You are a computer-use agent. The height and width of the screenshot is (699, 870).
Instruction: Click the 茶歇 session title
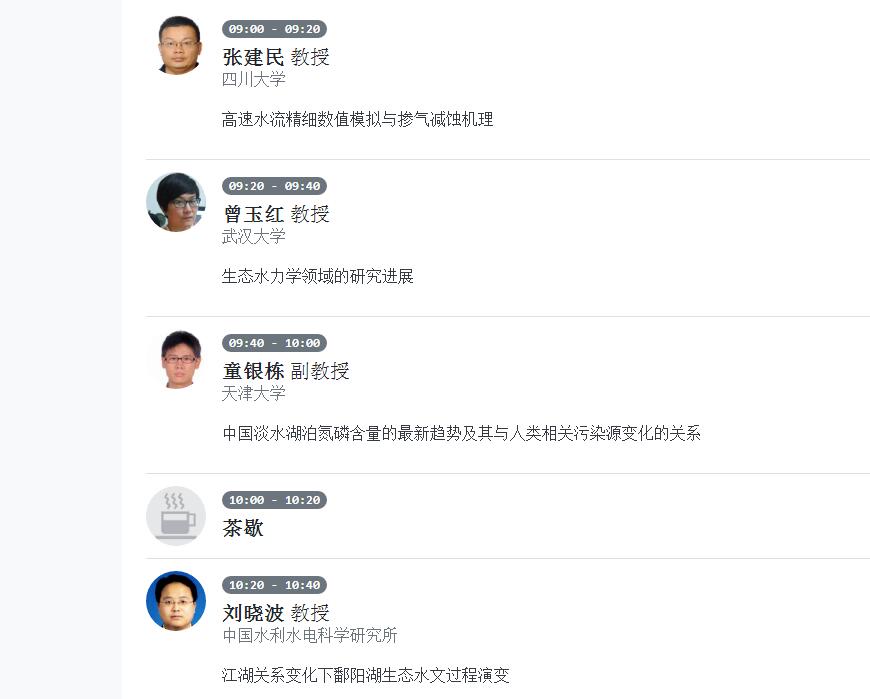click(243, 528)
